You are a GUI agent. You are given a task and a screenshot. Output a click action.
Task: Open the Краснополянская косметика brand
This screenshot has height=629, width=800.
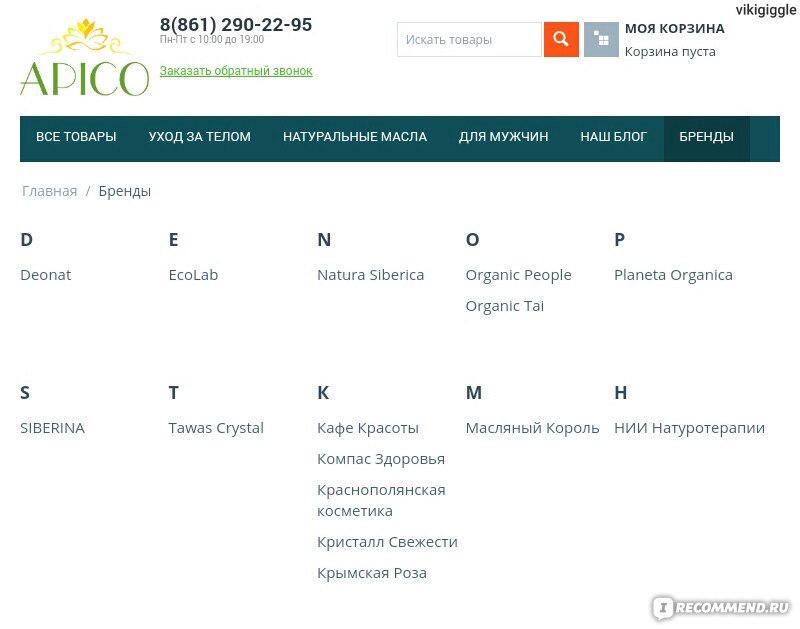[381, 500]
